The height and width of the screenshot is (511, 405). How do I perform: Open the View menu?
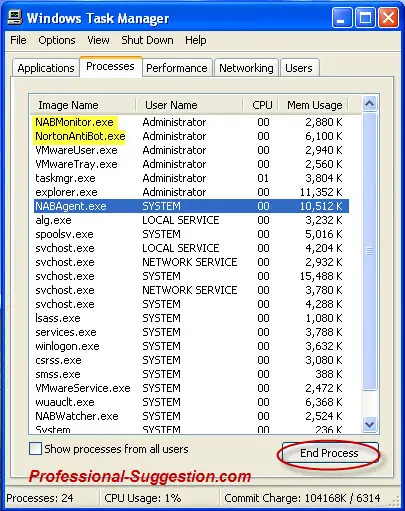tap(98, 40)
